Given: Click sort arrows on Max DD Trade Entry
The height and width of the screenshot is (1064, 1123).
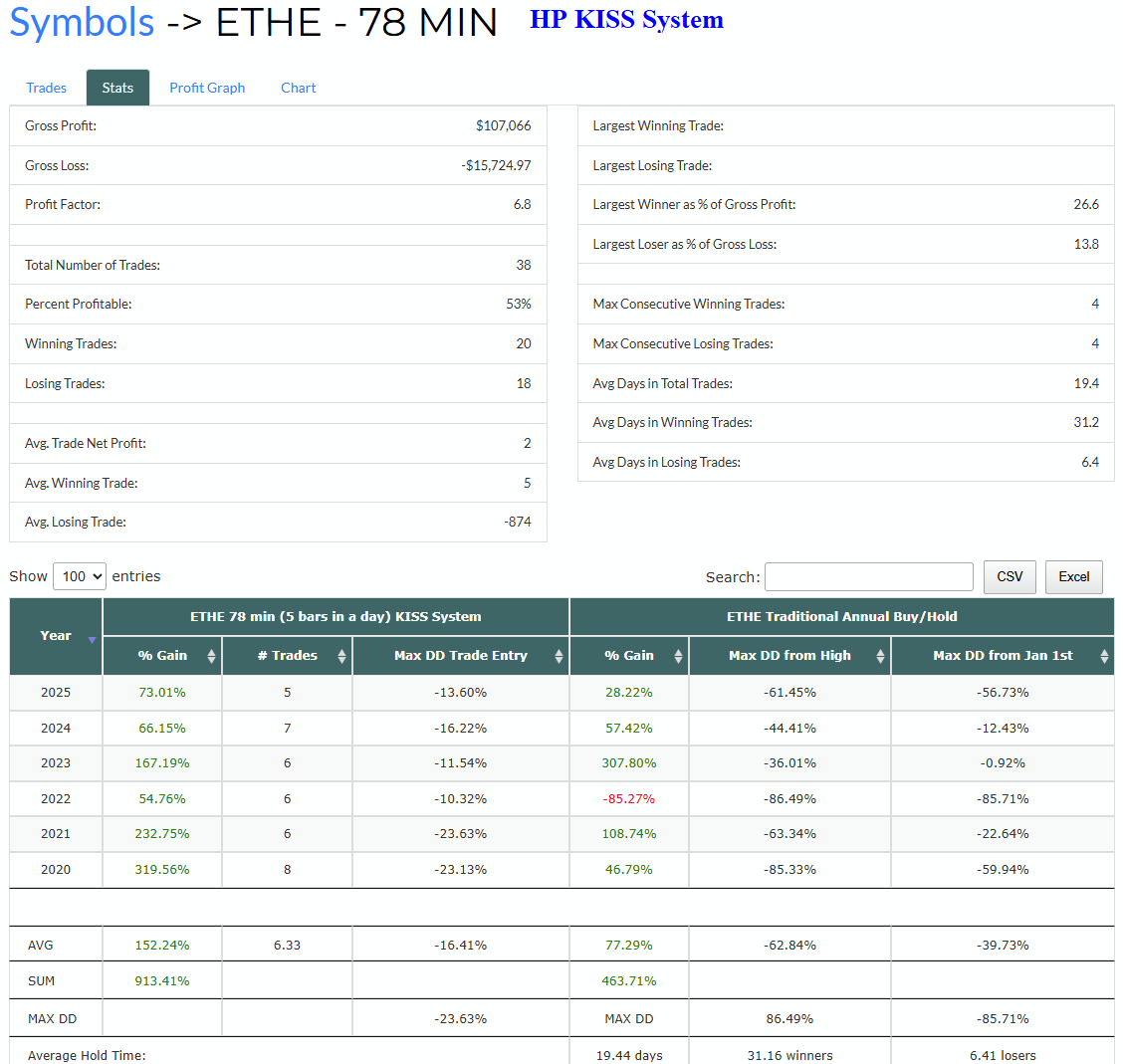Looking at the screenshot, I should [x=559, y=656].
